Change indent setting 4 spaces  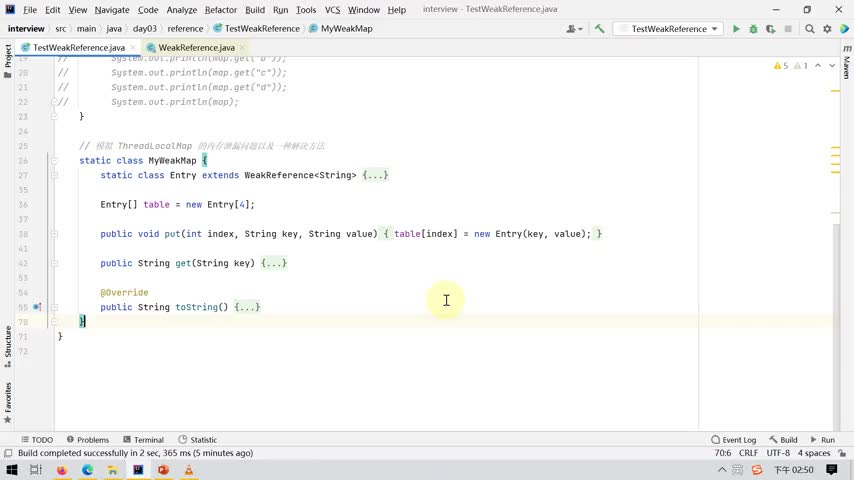[x=814, y=453]
